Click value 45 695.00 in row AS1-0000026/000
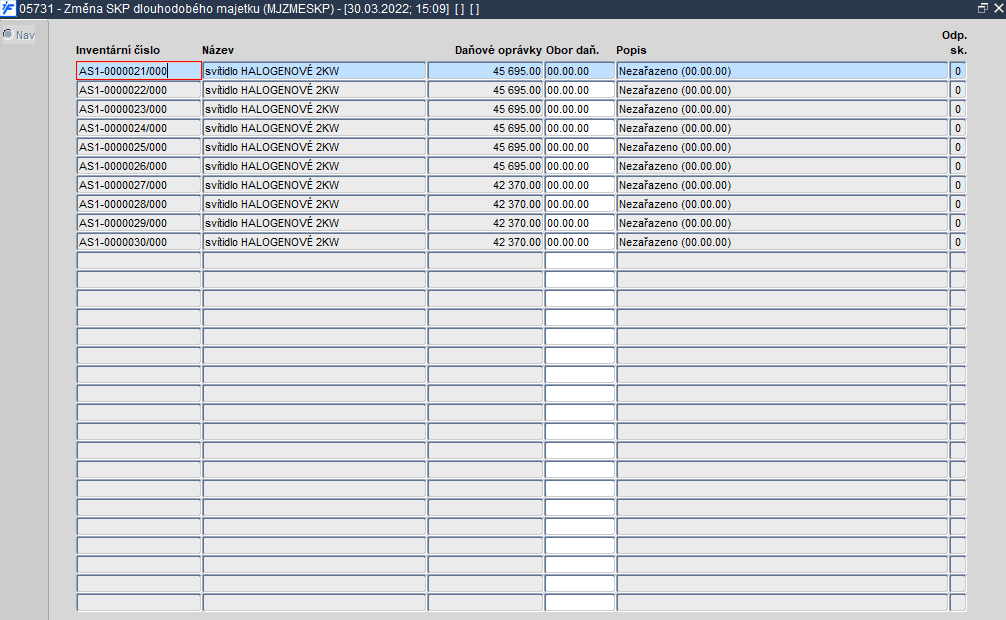Image resolution: width=1006 pixels, height=620 pixels. point(485,166)
